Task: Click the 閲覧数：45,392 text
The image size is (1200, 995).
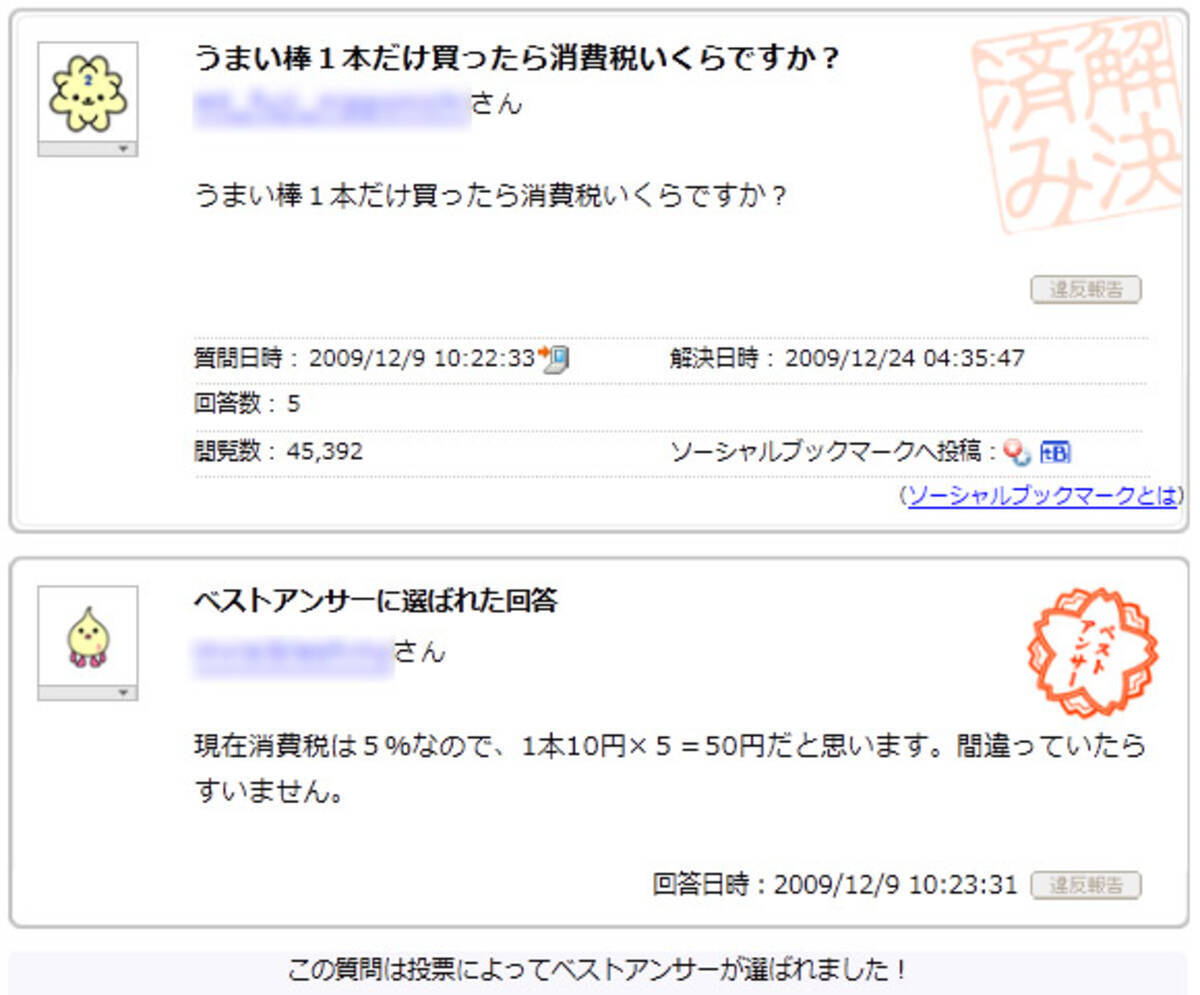Action: 279,452
